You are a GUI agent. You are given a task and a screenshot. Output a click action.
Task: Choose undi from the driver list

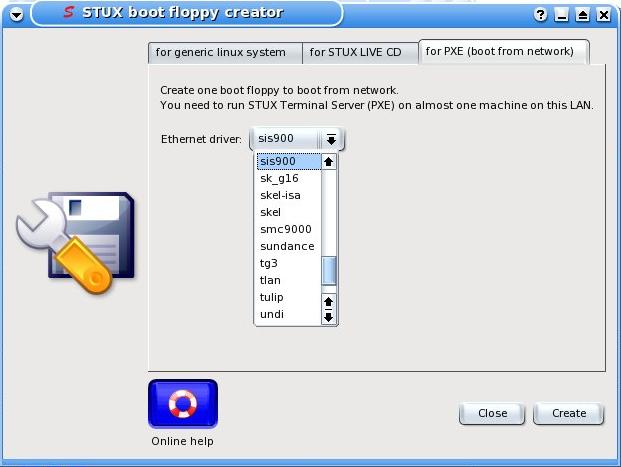(289, 314)
